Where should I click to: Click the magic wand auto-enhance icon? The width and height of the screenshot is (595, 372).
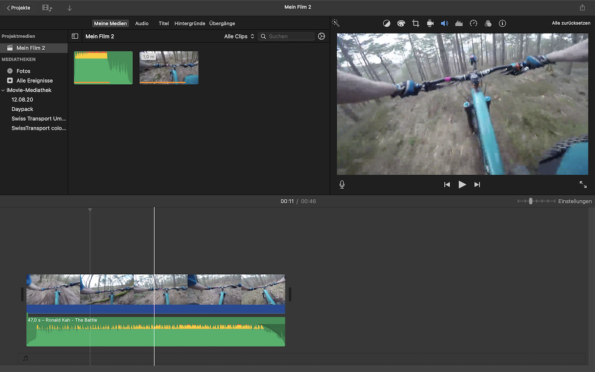335,23
